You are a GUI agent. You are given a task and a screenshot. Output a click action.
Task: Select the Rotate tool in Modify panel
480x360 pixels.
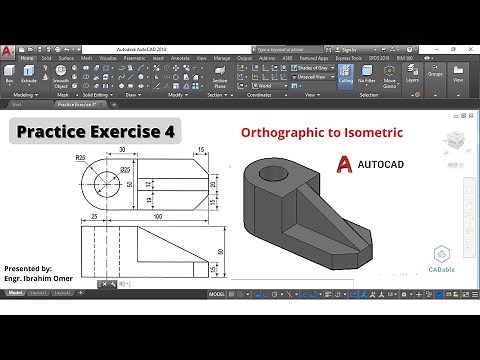coord(176,77)
